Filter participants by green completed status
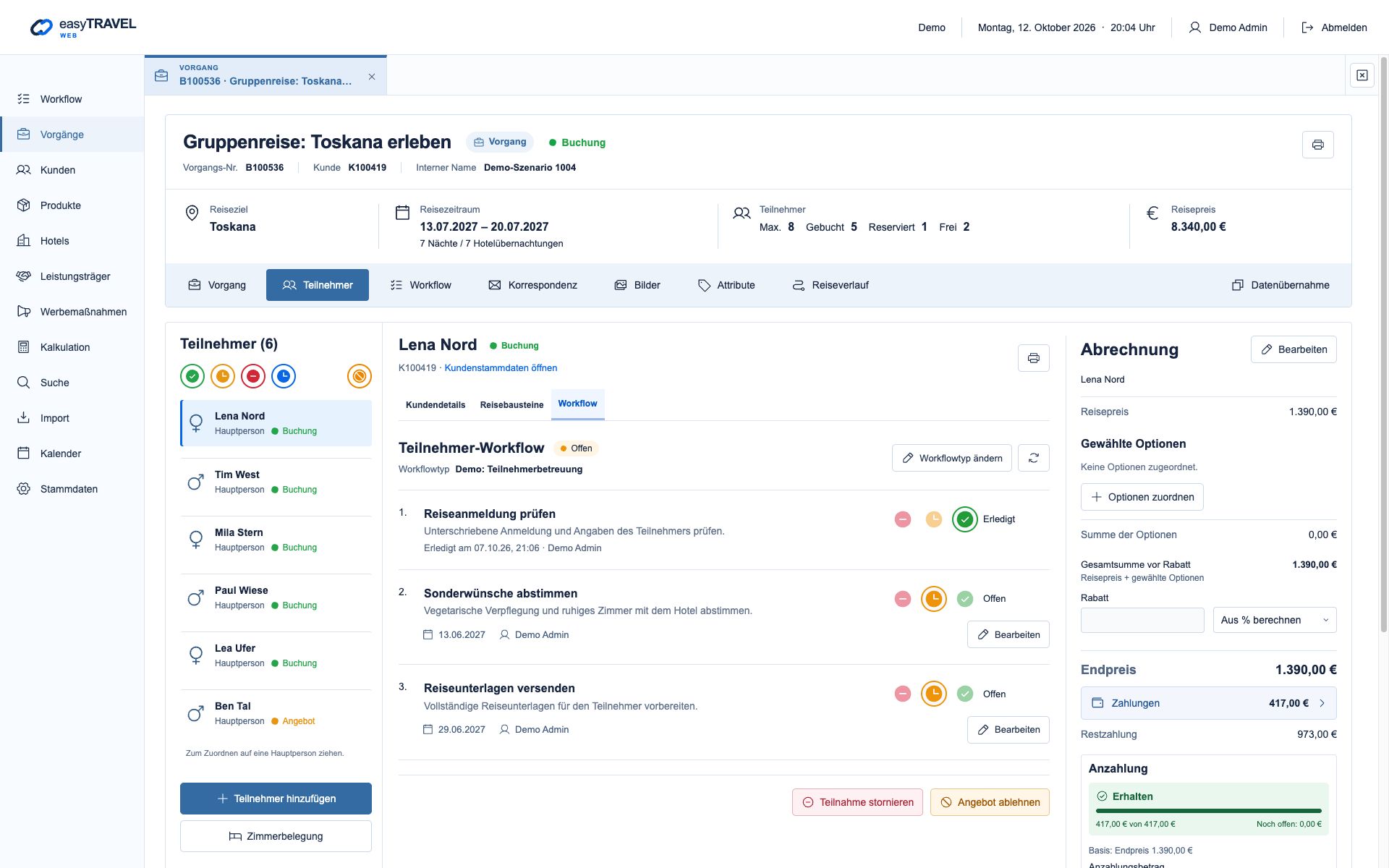Screen dimensions: 1389x868 pyautogui.click(x=192, y=376)
